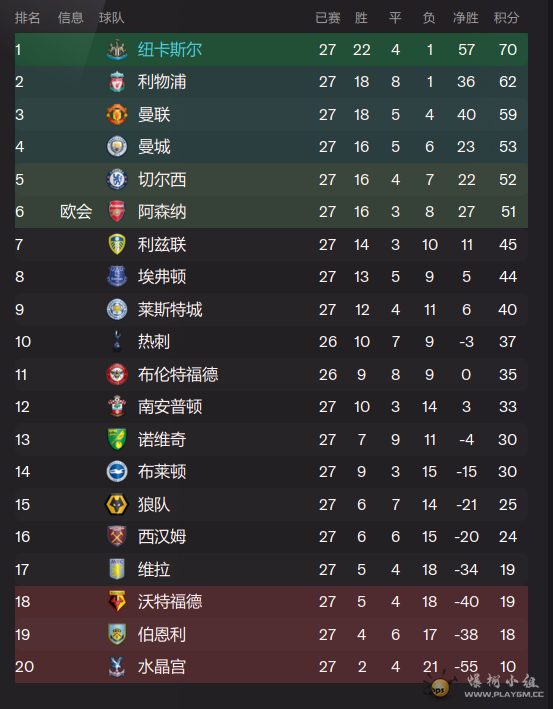The image size is (553, 709).
Task: Open the Leeds United crest icon
Action: point(117,245)
